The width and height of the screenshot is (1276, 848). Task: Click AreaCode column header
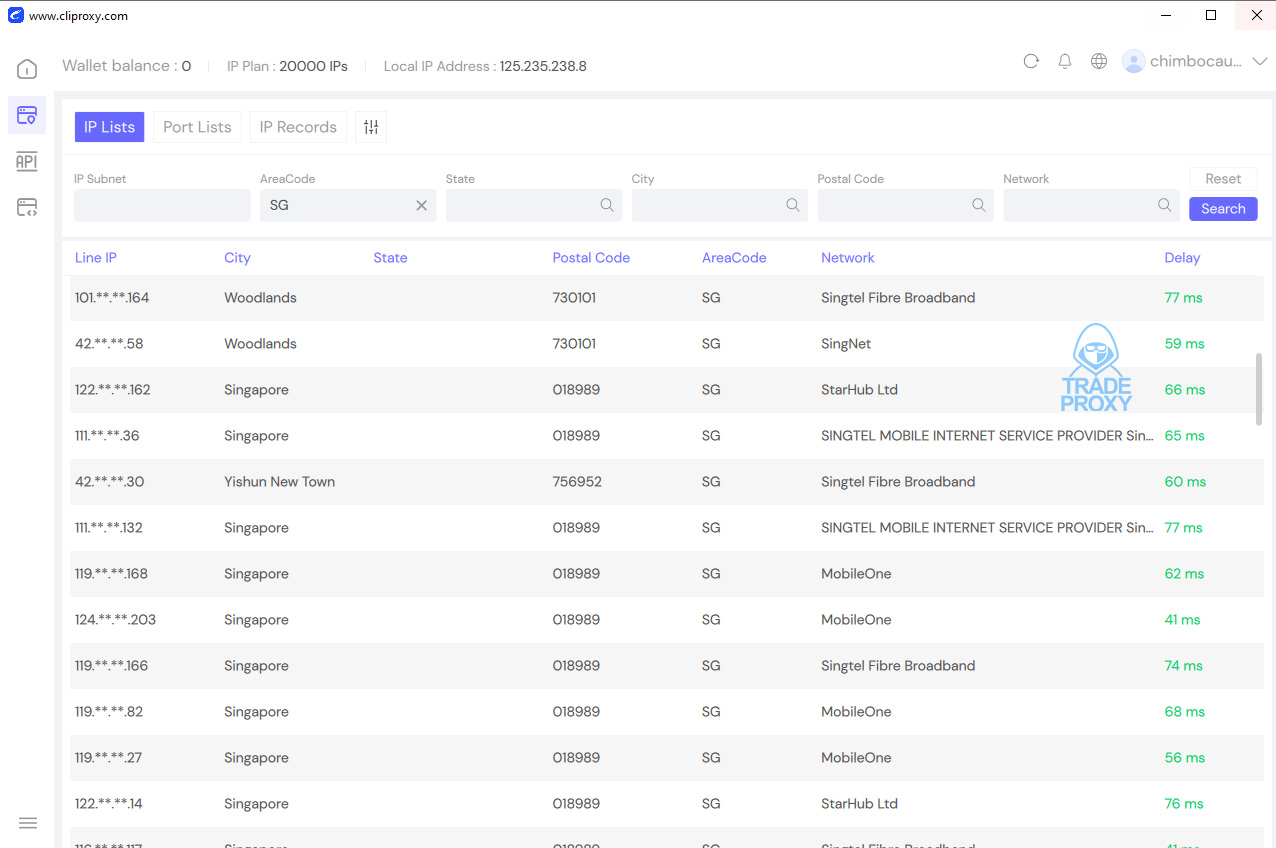pyautogui.click(x=734, y=258)
